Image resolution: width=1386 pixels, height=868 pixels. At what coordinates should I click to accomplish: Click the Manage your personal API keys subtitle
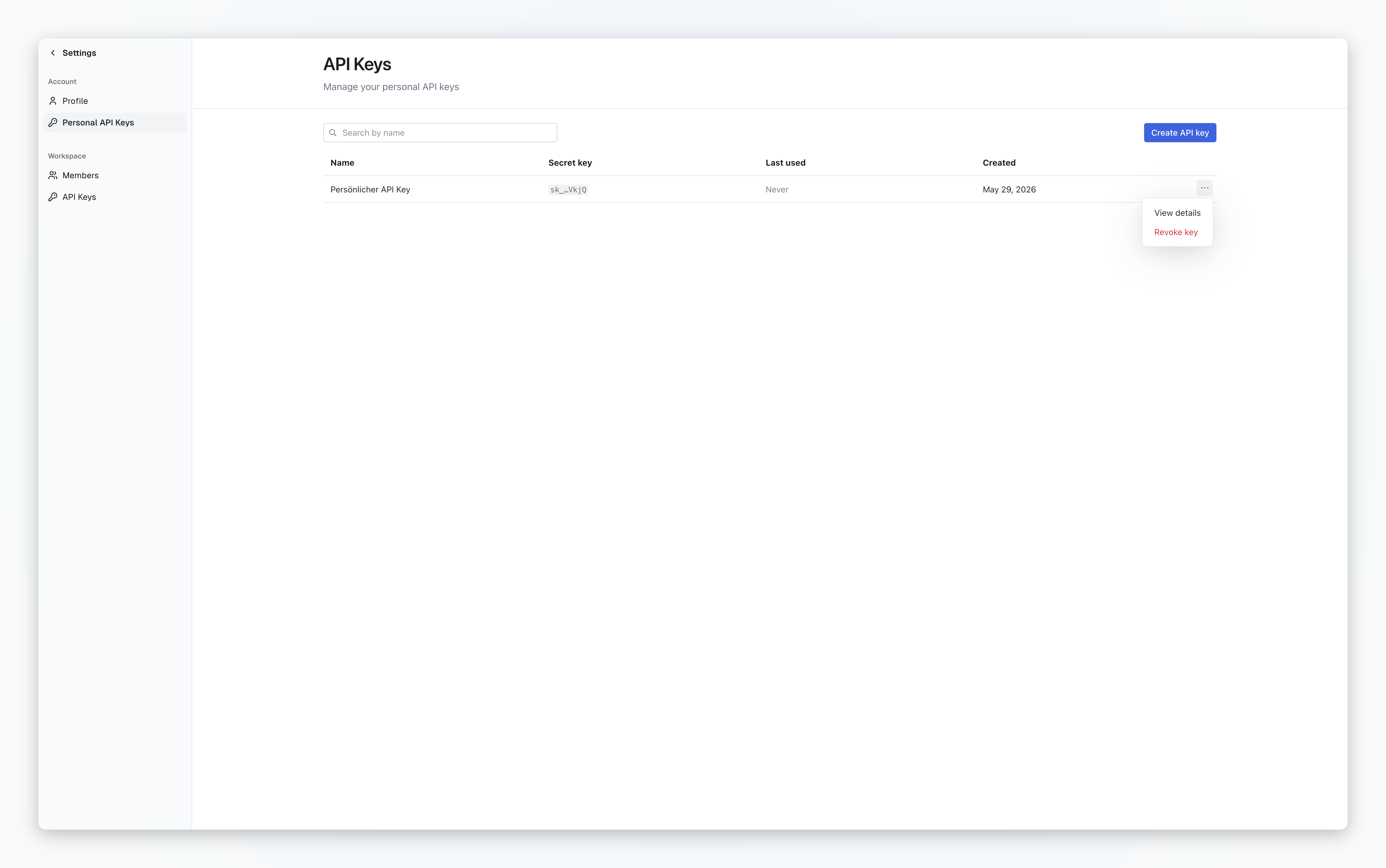pos(391,87)
